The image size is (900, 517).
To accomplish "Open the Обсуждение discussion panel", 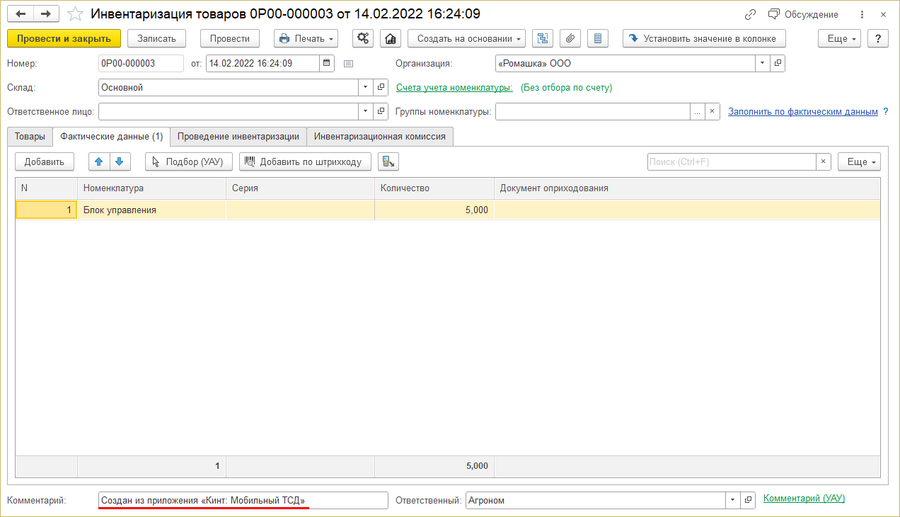I will click(803, 14).
